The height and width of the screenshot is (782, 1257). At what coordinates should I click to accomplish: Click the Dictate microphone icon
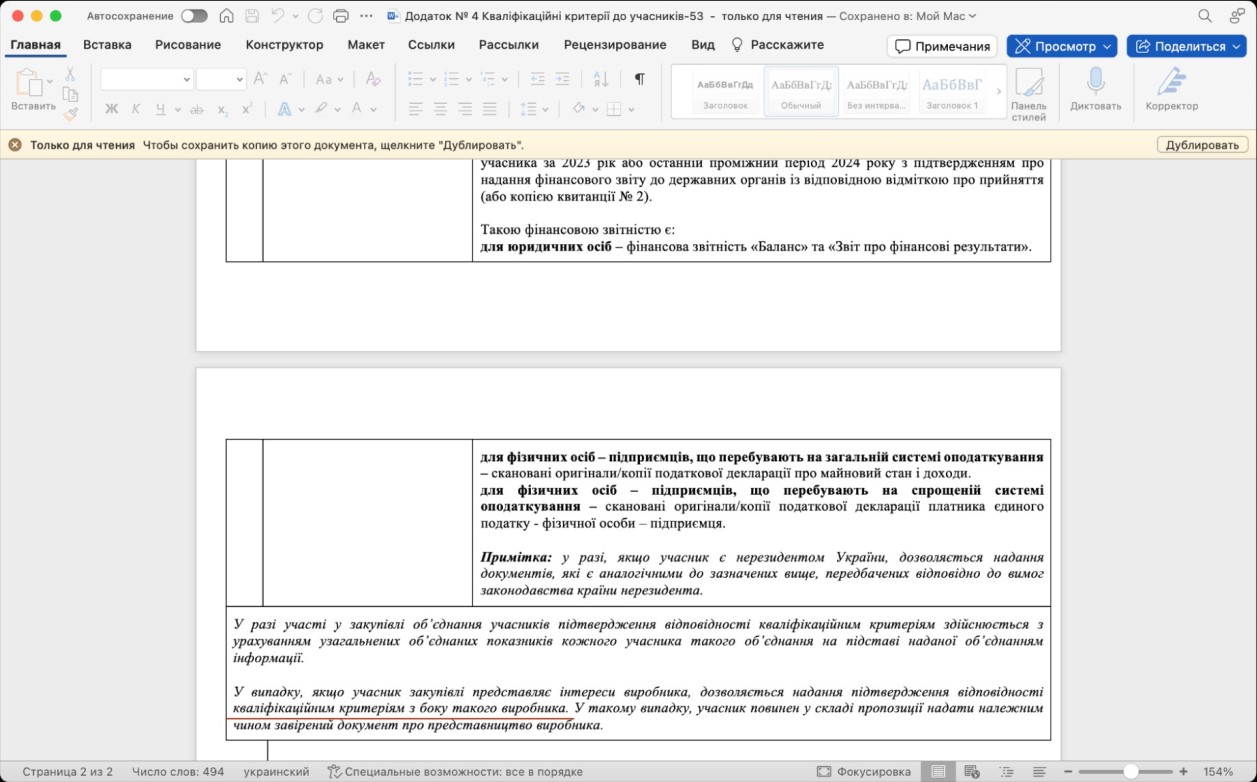[x=1095, y=82]
